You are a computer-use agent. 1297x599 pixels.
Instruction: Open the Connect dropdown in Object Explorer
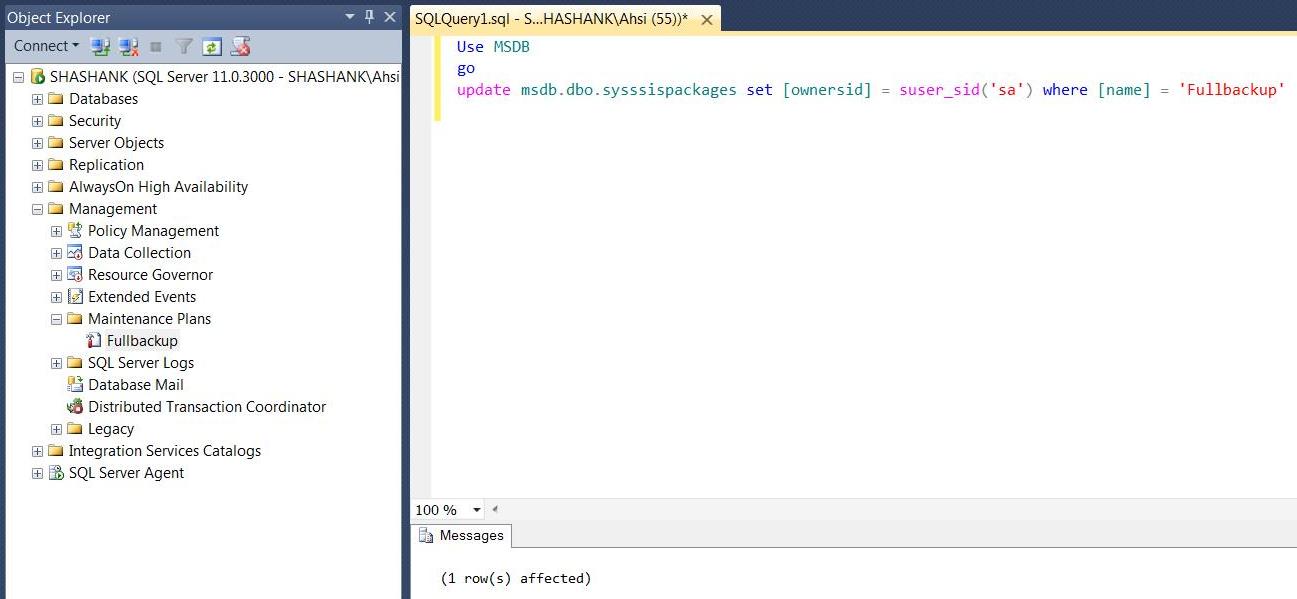(46, 46)
